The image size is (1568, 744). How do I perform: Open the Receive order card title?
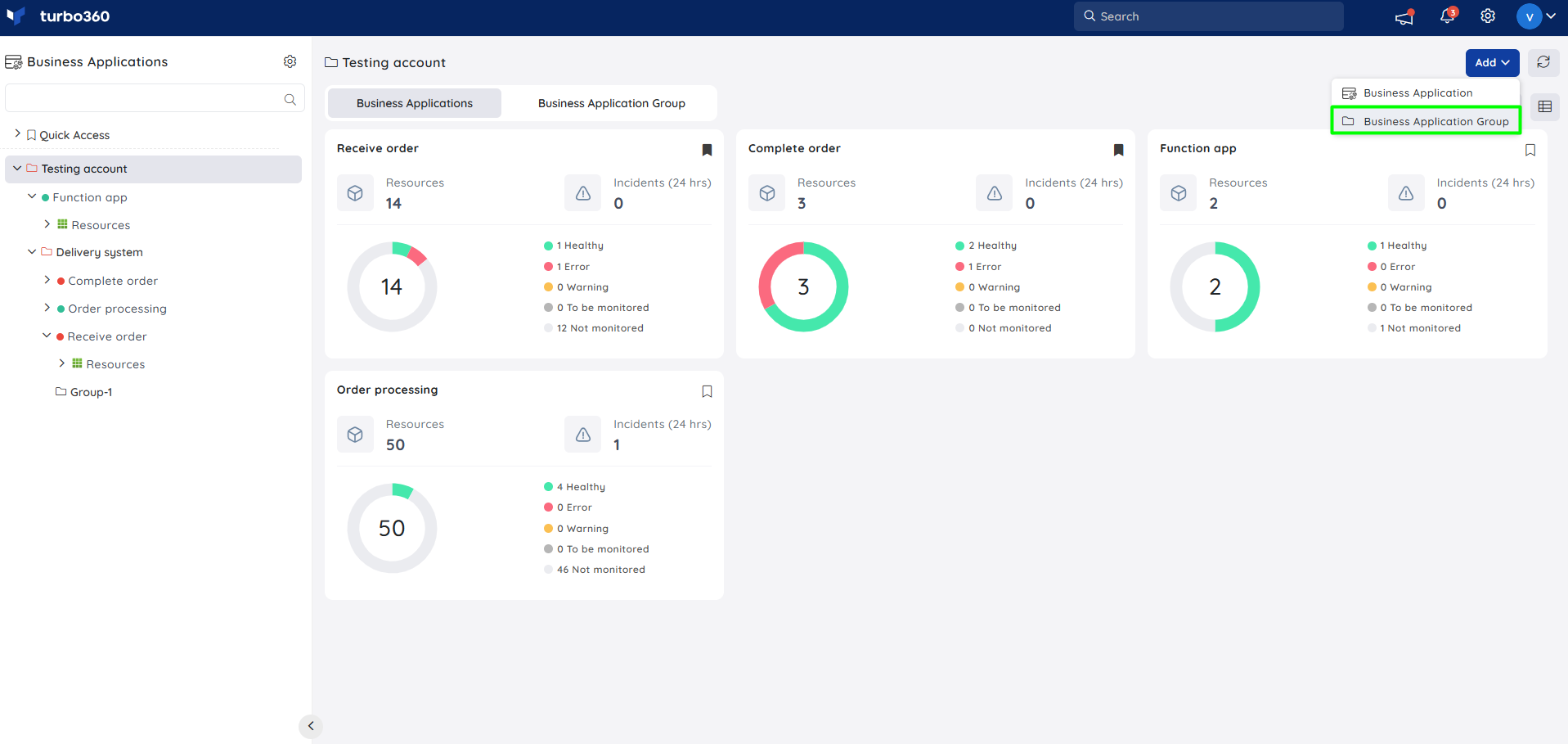377,148
